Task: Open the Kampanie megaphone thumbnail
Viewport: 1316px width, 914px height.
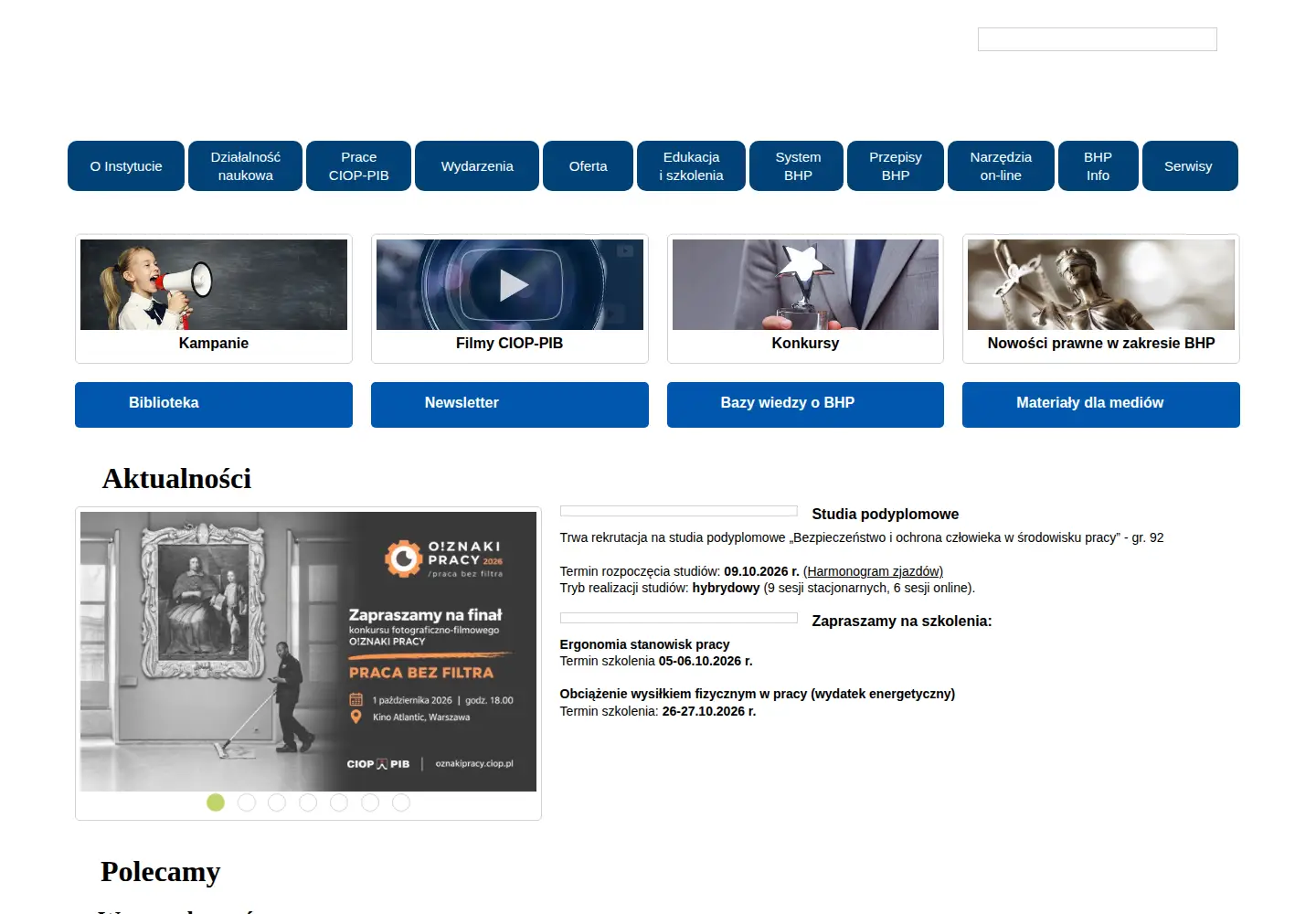Action: [x=214, y=284]
